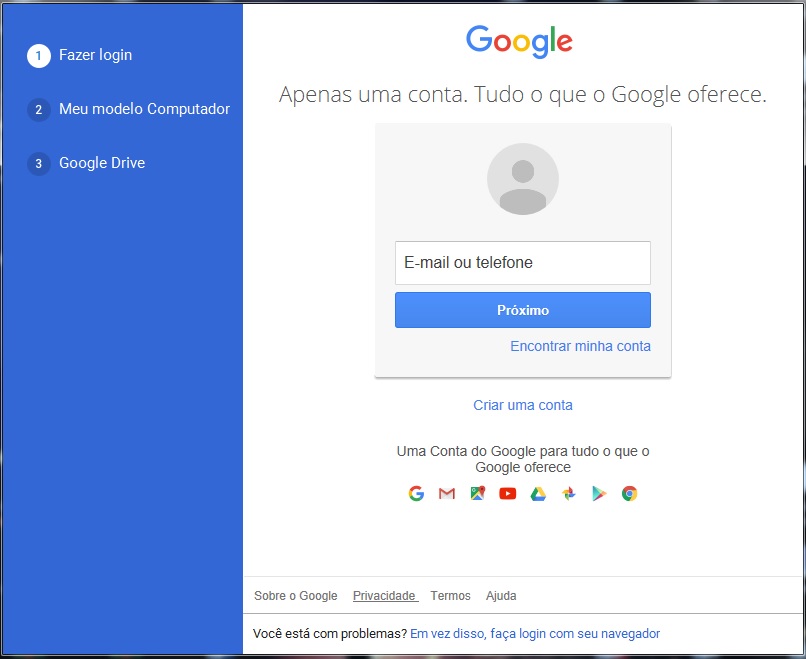806x659 pixels.
Task: Focus the E-mail ou telefone field
Action: (523, 263)
